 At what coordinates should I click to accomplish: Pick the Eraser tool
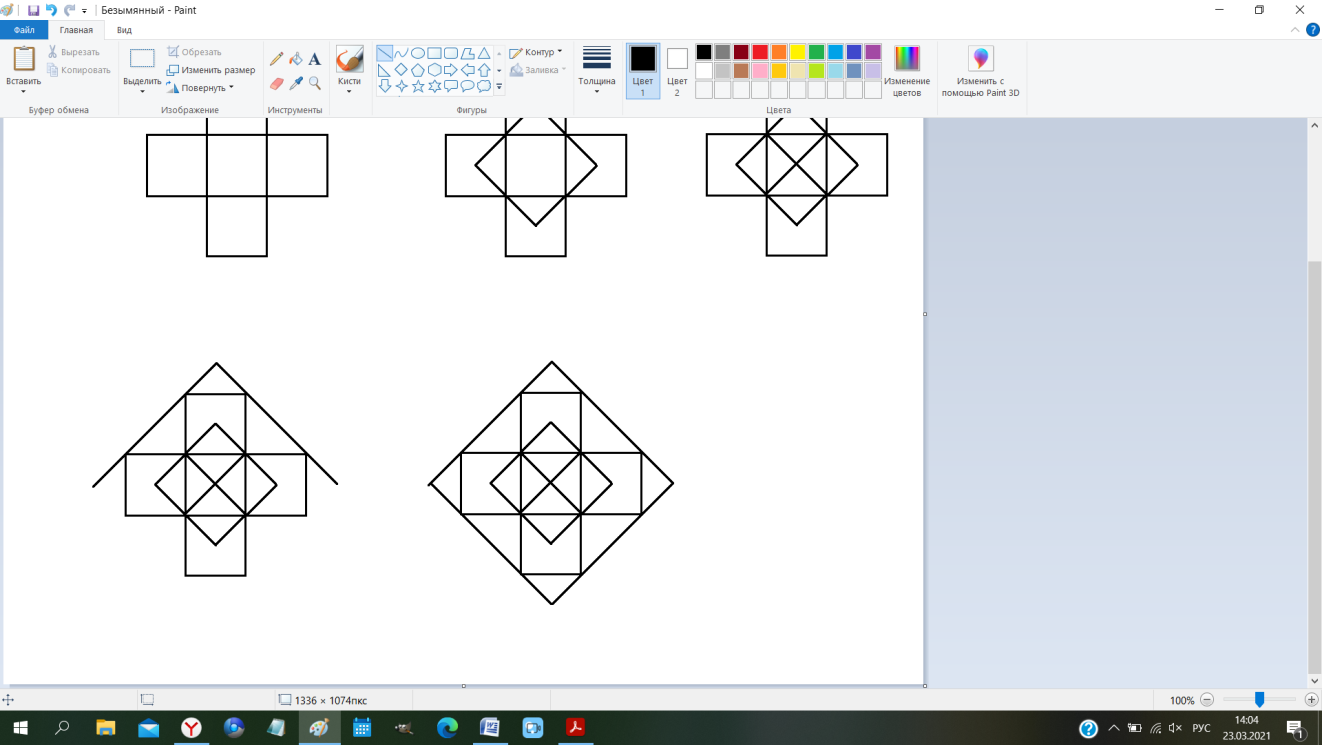[277, 83]
